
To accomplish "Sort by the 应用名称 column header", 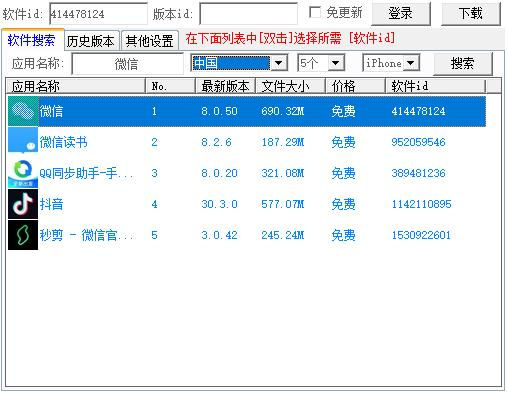I will pos(76,86).
